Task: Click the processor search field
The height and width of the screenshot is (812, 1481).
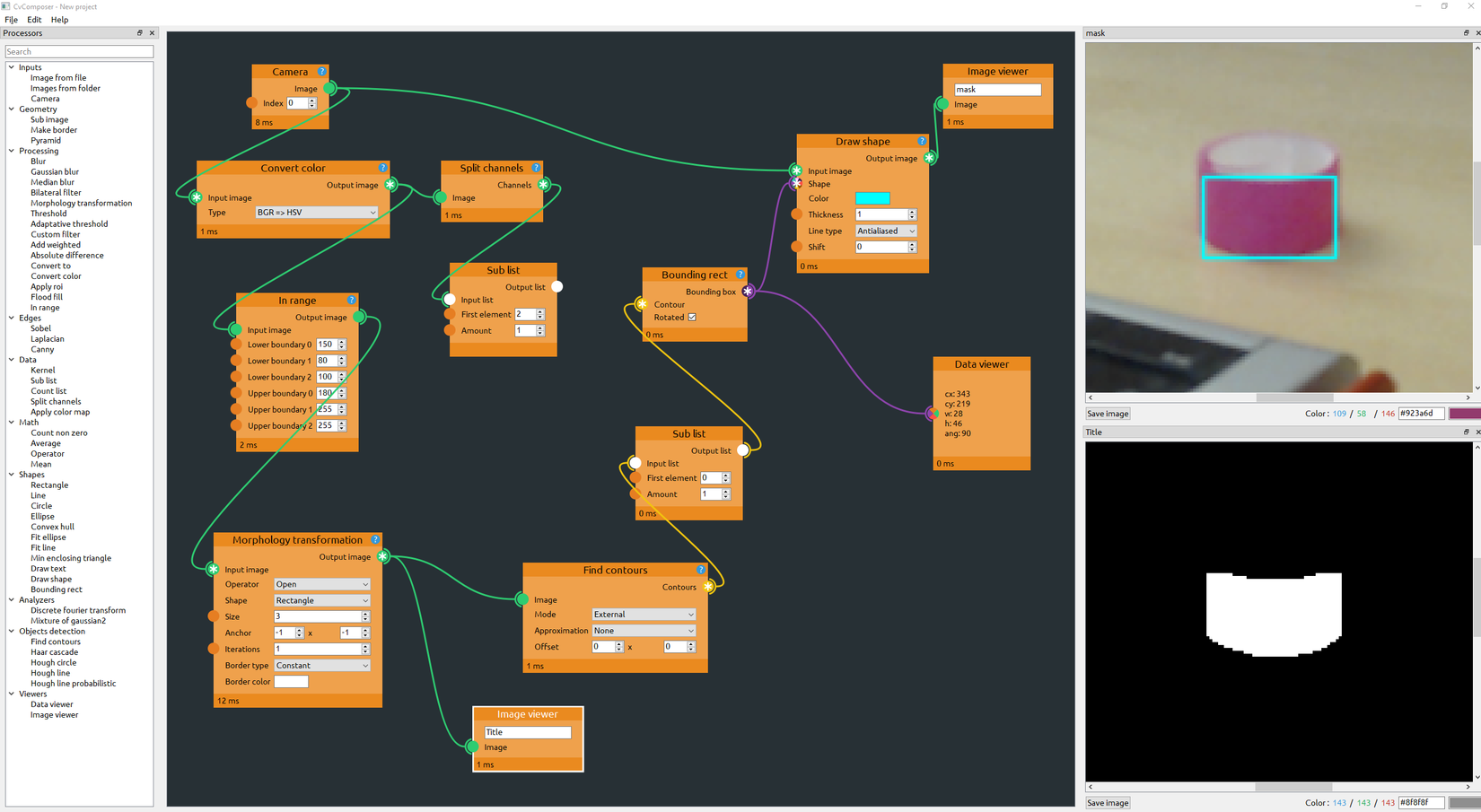Action: (x=78, y=51)
